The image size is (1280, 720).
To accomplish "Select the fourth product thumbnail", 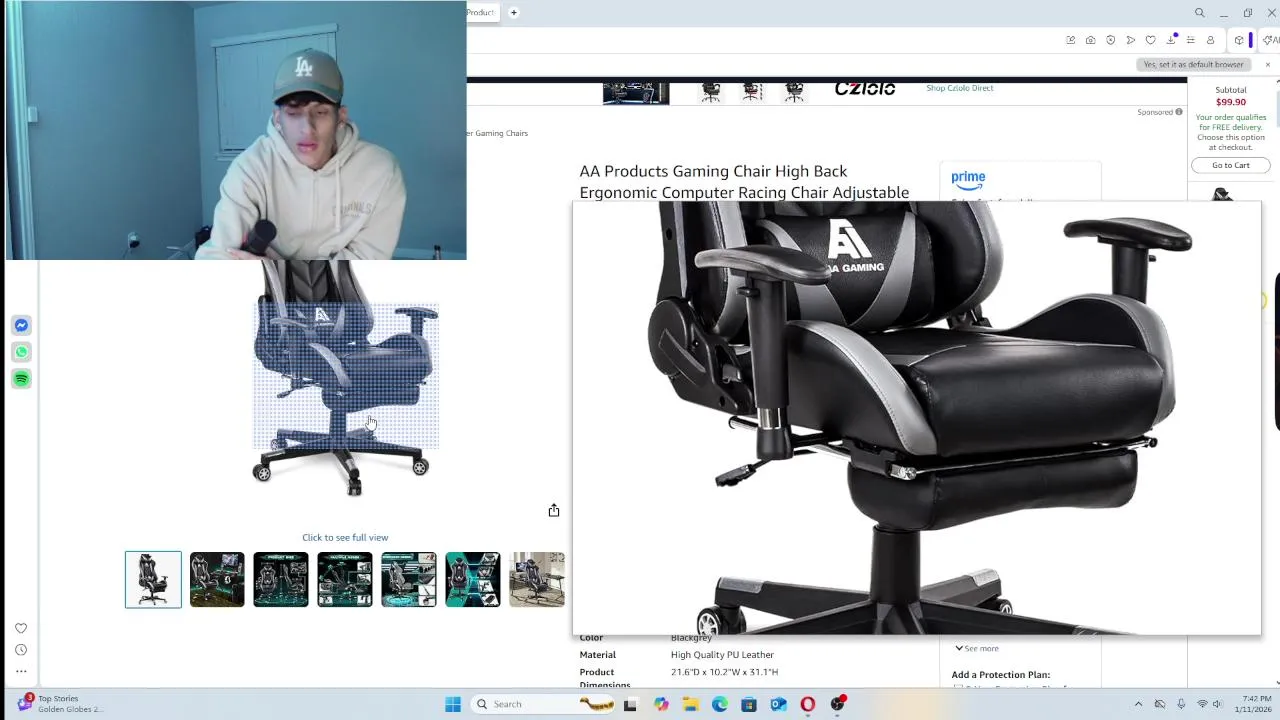I will (345, 579).
